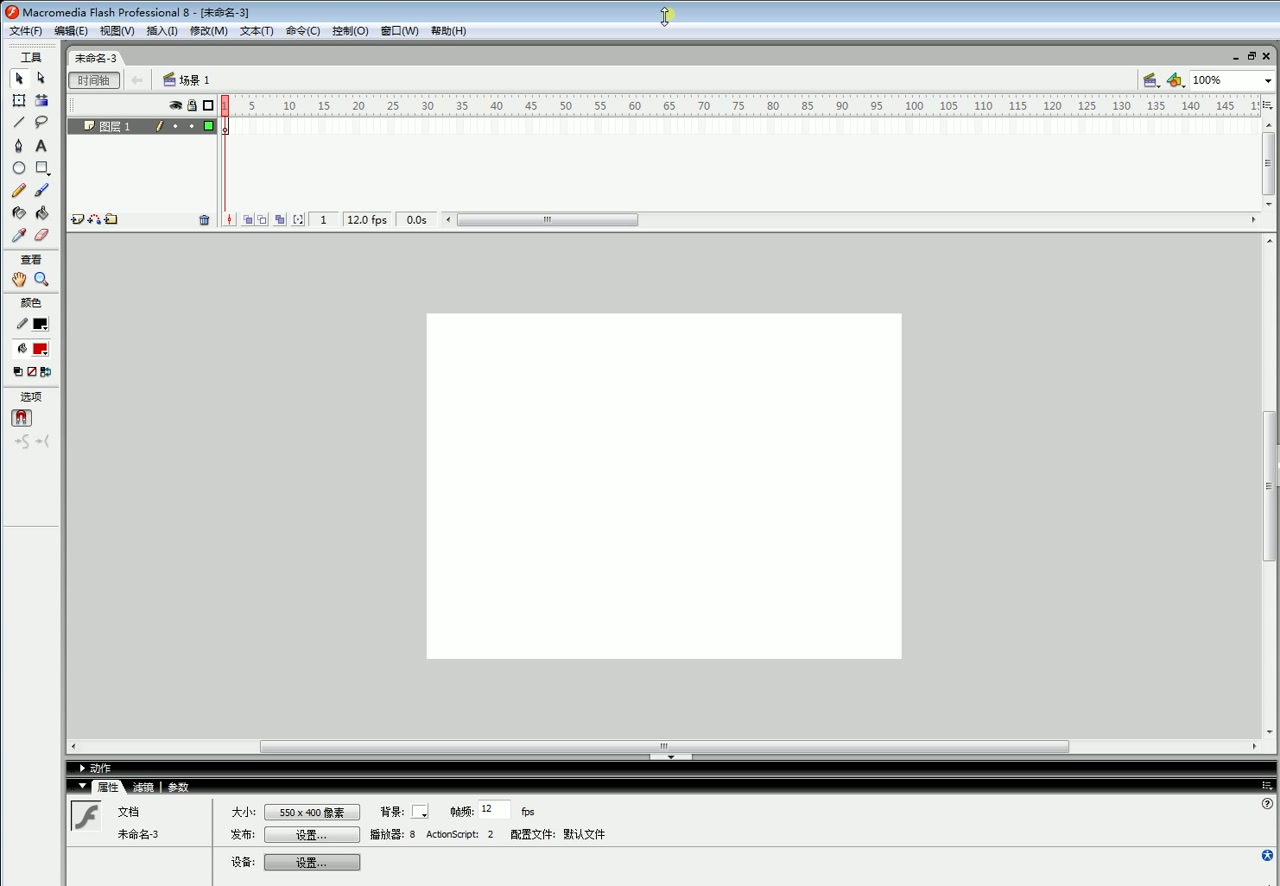
Task: Open the 窗口(W) menu
Action: coord(399,31)
